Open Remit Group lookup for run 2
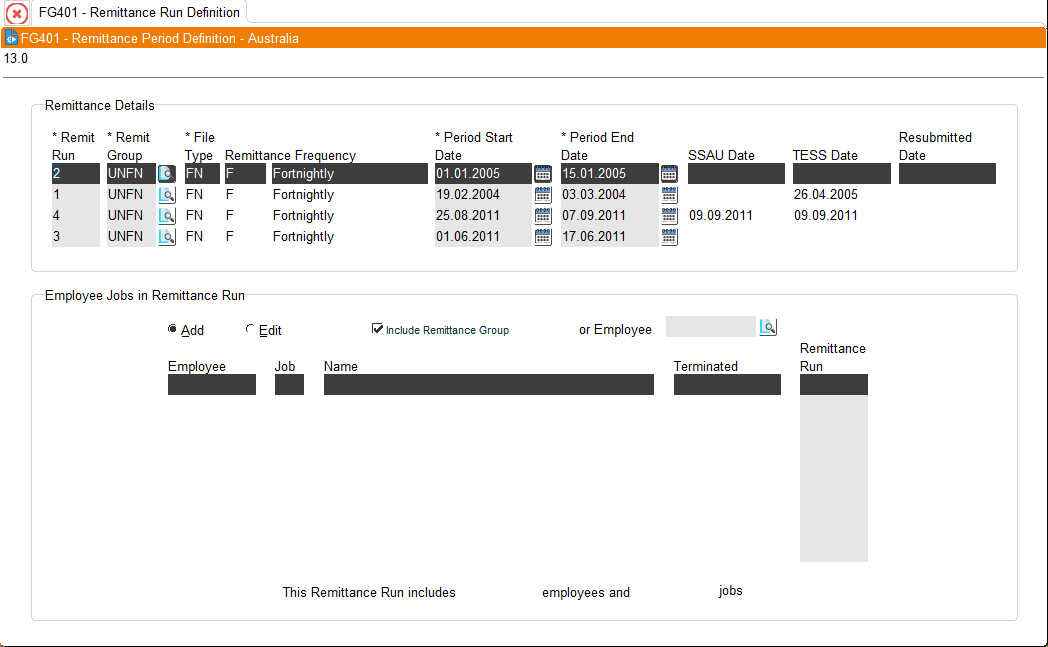Image resolution: width=1048 pixels, height=647 pixels. click(x=166, y=174)
